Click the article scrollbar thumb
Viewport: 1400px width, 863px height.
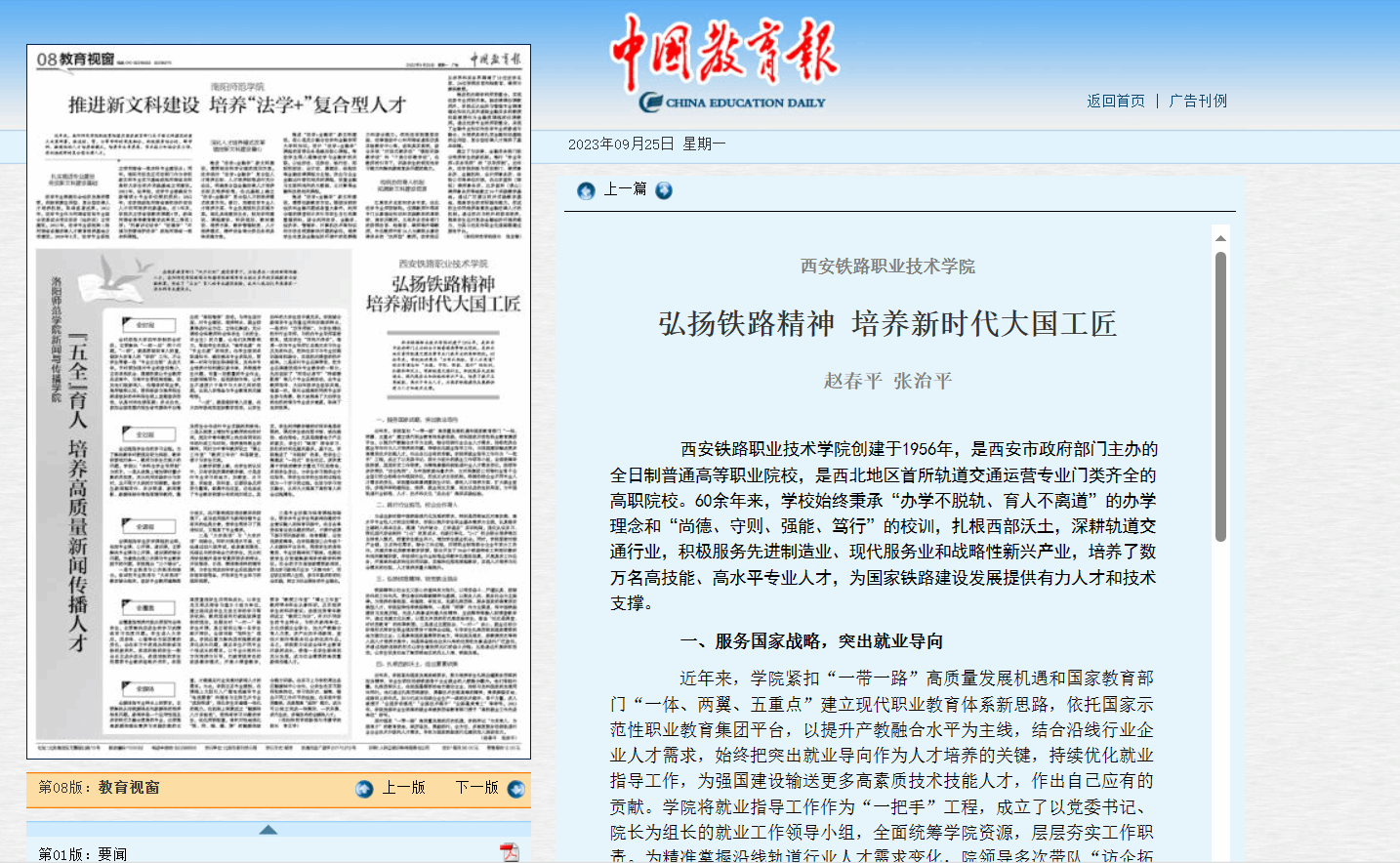coord(1220,395)
